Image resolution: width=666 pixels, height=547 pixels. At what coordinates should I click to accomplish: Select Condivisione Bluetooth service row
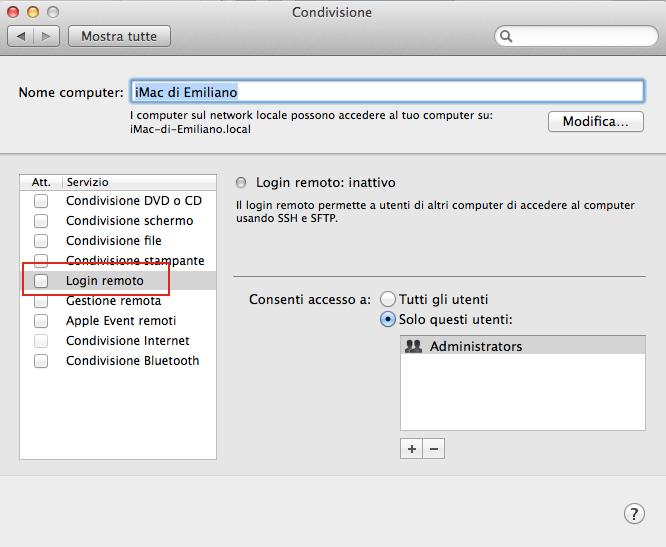pyautogui.click(x=132, y=361)
